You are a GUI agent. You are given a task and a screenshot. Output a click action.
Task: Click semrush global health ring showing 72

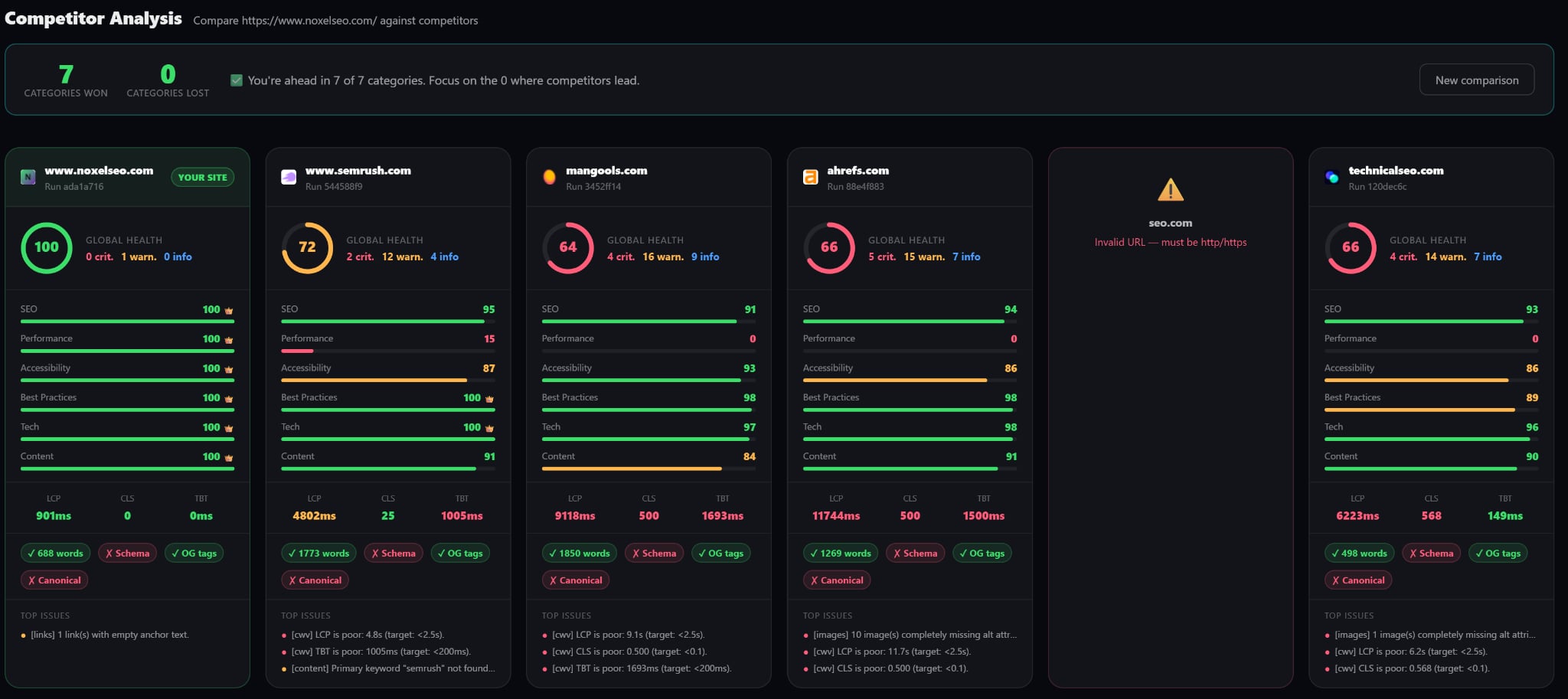tap(307, 247)
